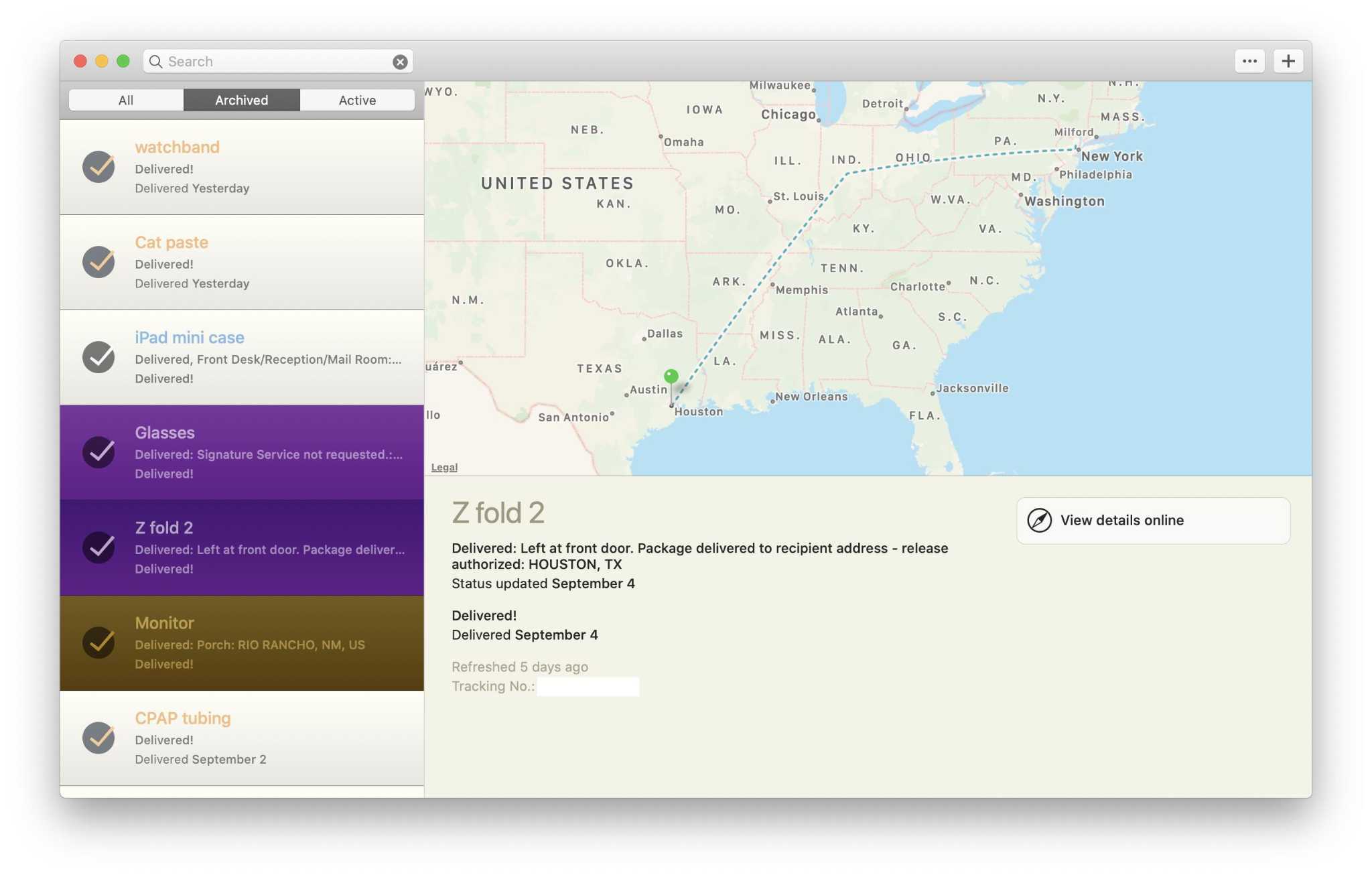Open the more options ellipsis menu
This screenshot has height=877, width=1372.
(x=1249, y=61)
